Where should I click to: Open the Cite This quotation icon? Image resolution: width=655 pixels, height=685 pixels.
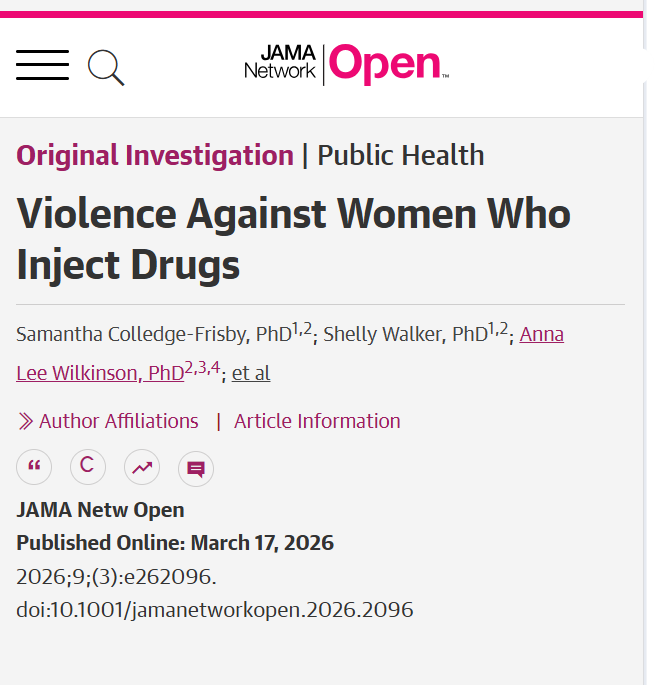click(34, 467)
